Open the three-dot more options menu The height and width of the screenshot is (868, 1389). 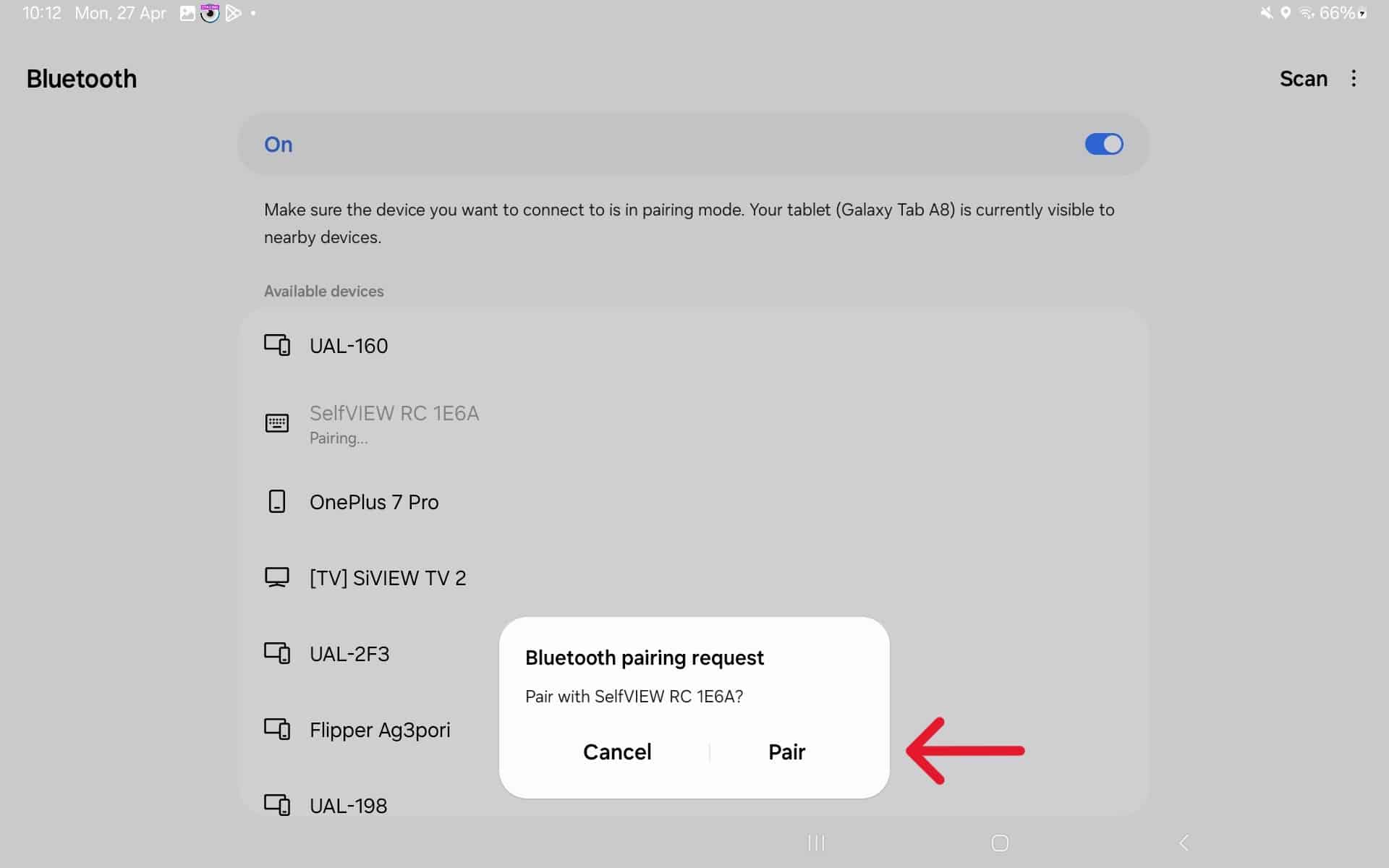pyautogui.click(x=1354, y=79)
